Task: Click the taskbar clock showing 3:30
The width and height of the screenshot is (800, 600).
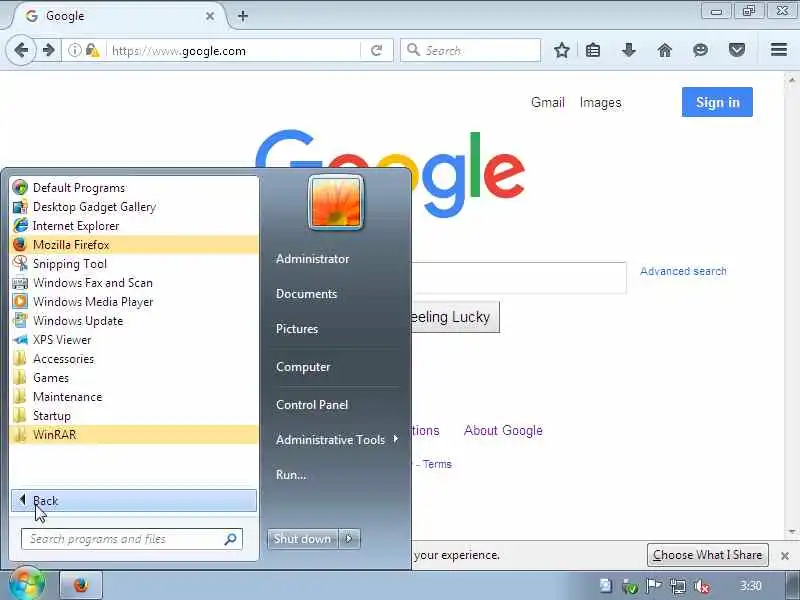Action: [751, 585]
